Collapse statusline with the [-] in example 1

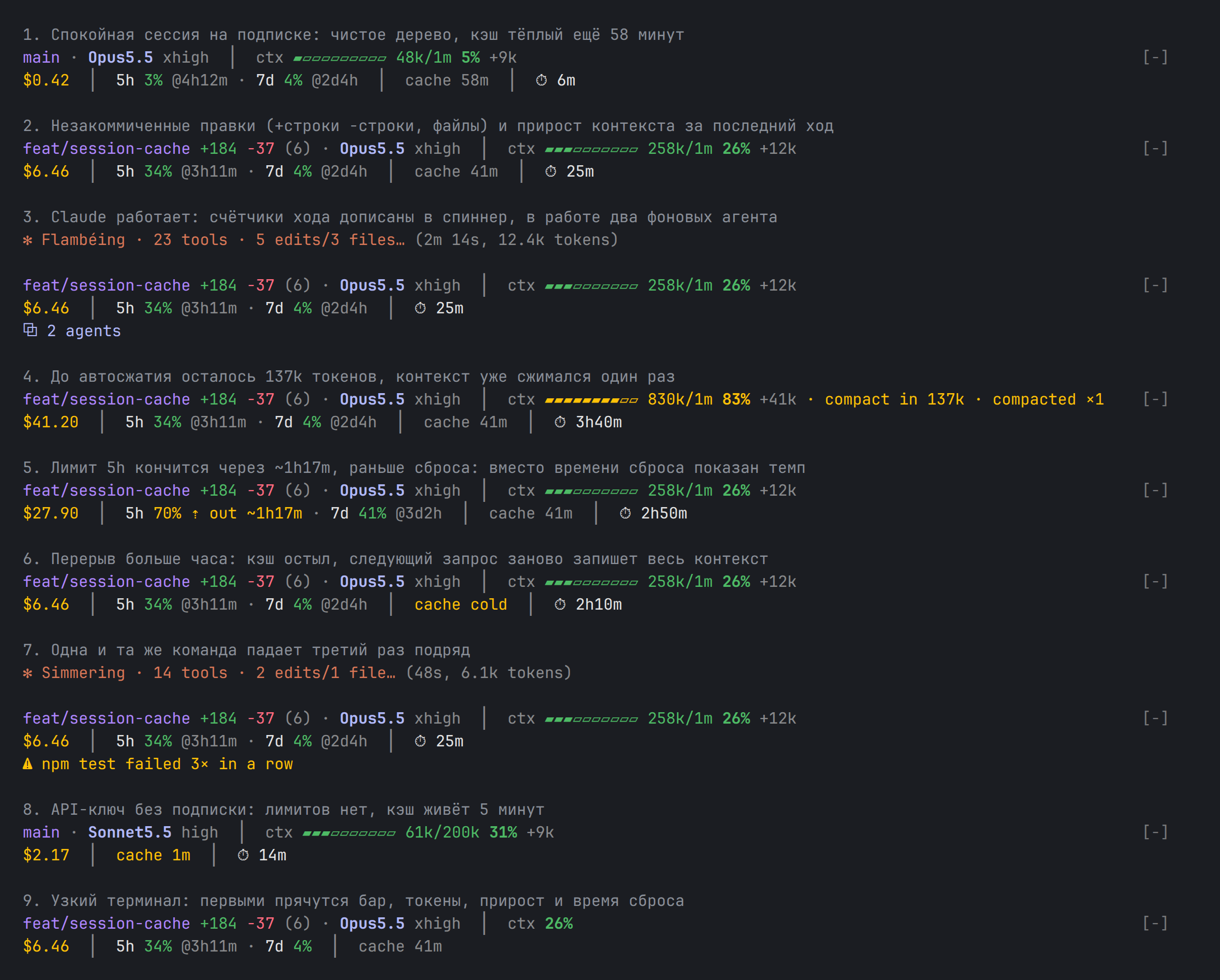(x=1155, y=57)
